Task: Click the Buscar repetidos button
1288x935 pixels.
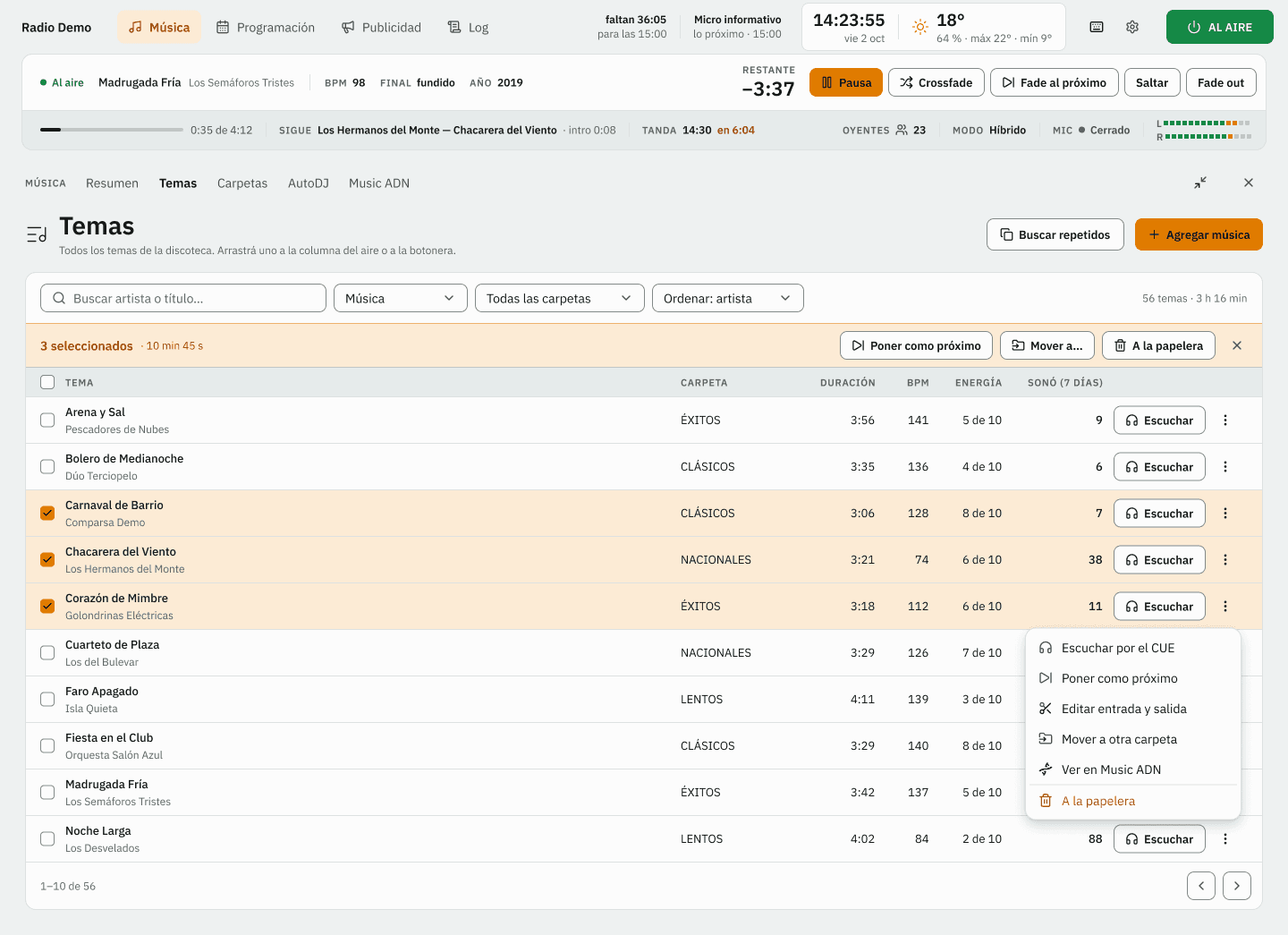Action: (1055, 234)
